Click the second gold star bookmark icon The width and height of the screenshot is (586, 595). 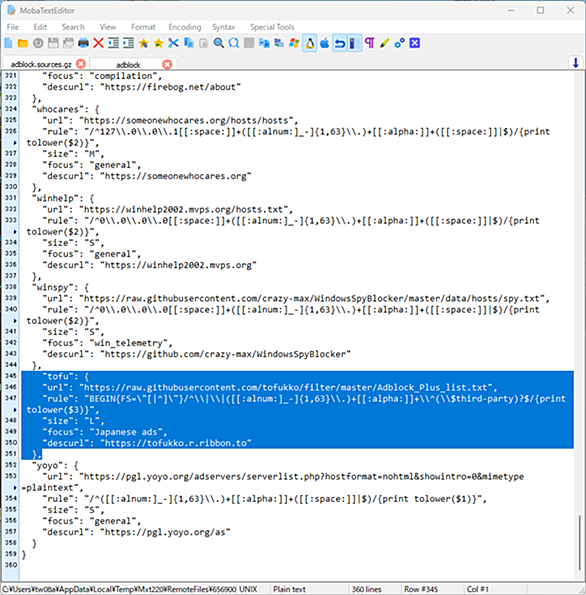pos(159,43)
